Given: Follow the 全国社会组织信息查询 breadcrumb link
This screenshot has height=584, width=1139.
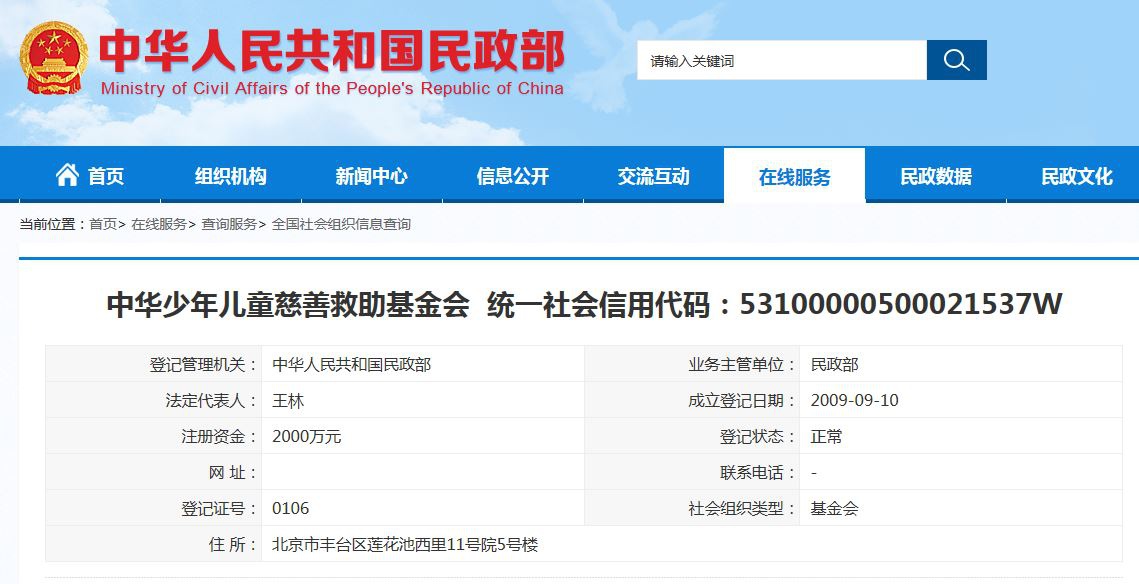Looking at the screenshot, I should click(341, 224).
